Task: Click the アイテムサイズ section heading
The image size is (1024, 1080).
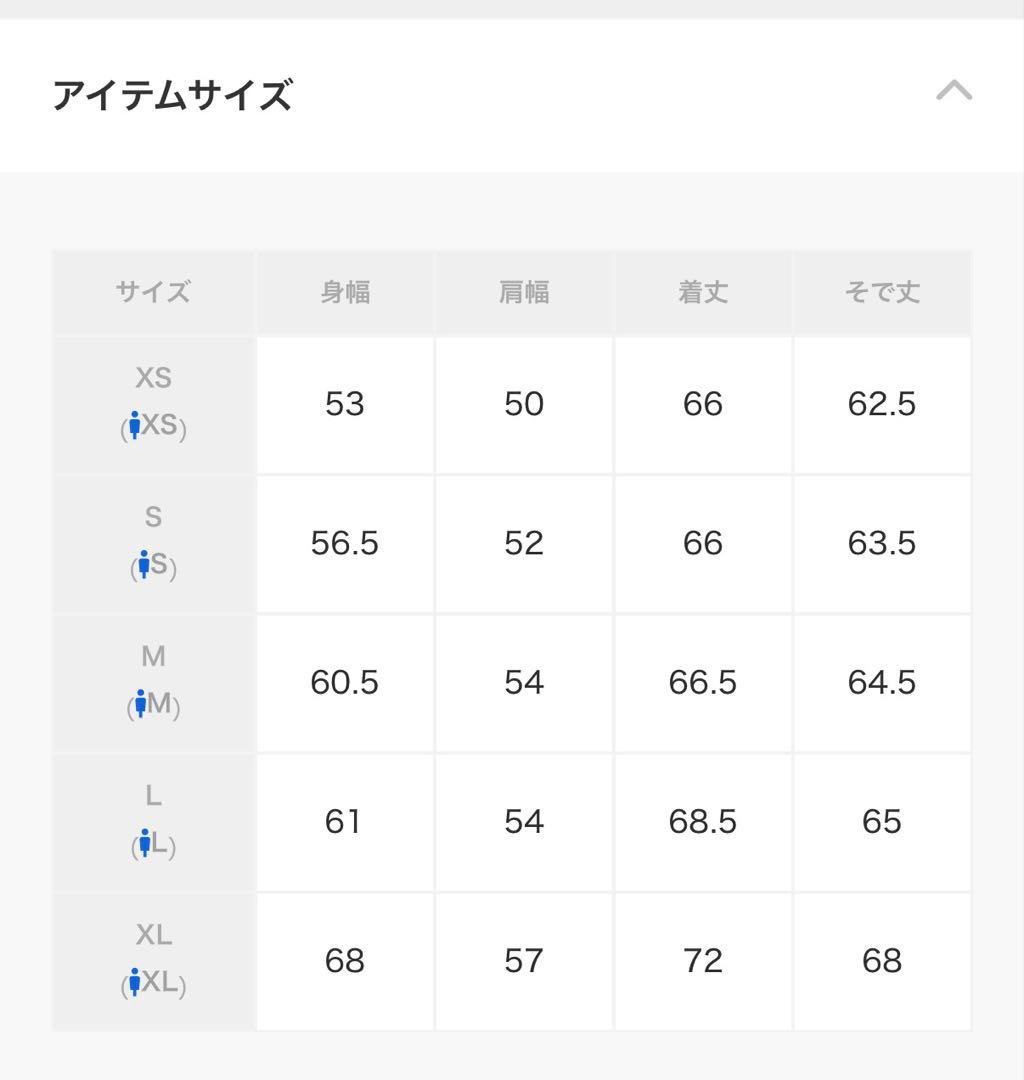Action: point(172,96)
